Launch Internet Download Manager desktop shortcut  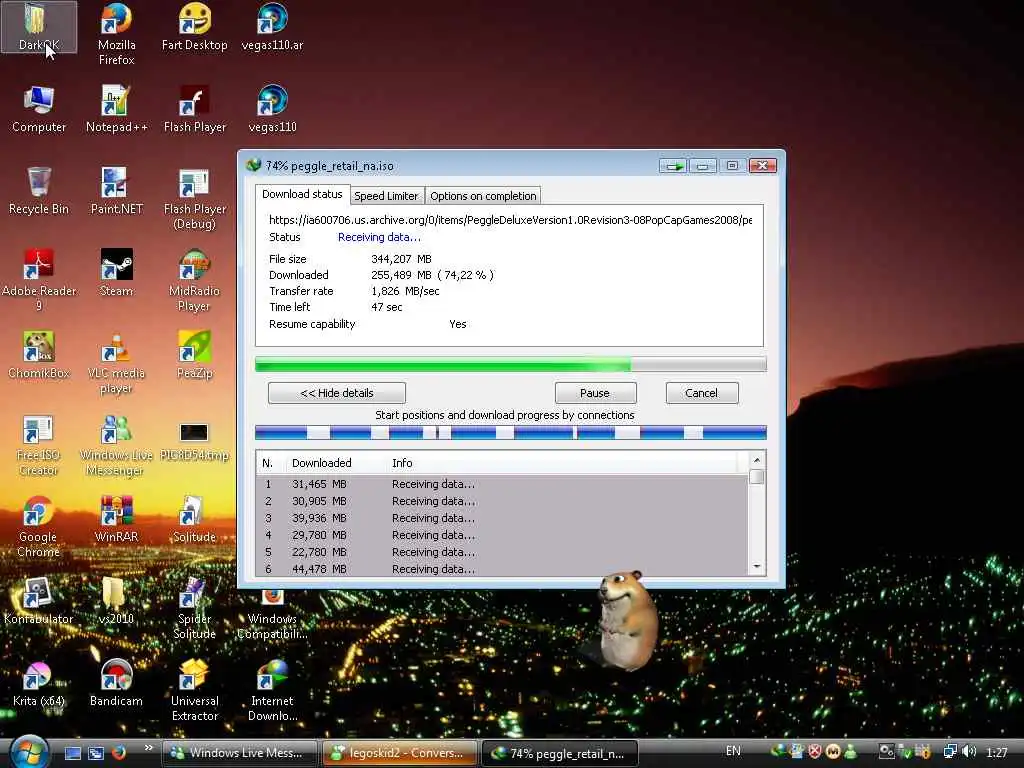272,691
